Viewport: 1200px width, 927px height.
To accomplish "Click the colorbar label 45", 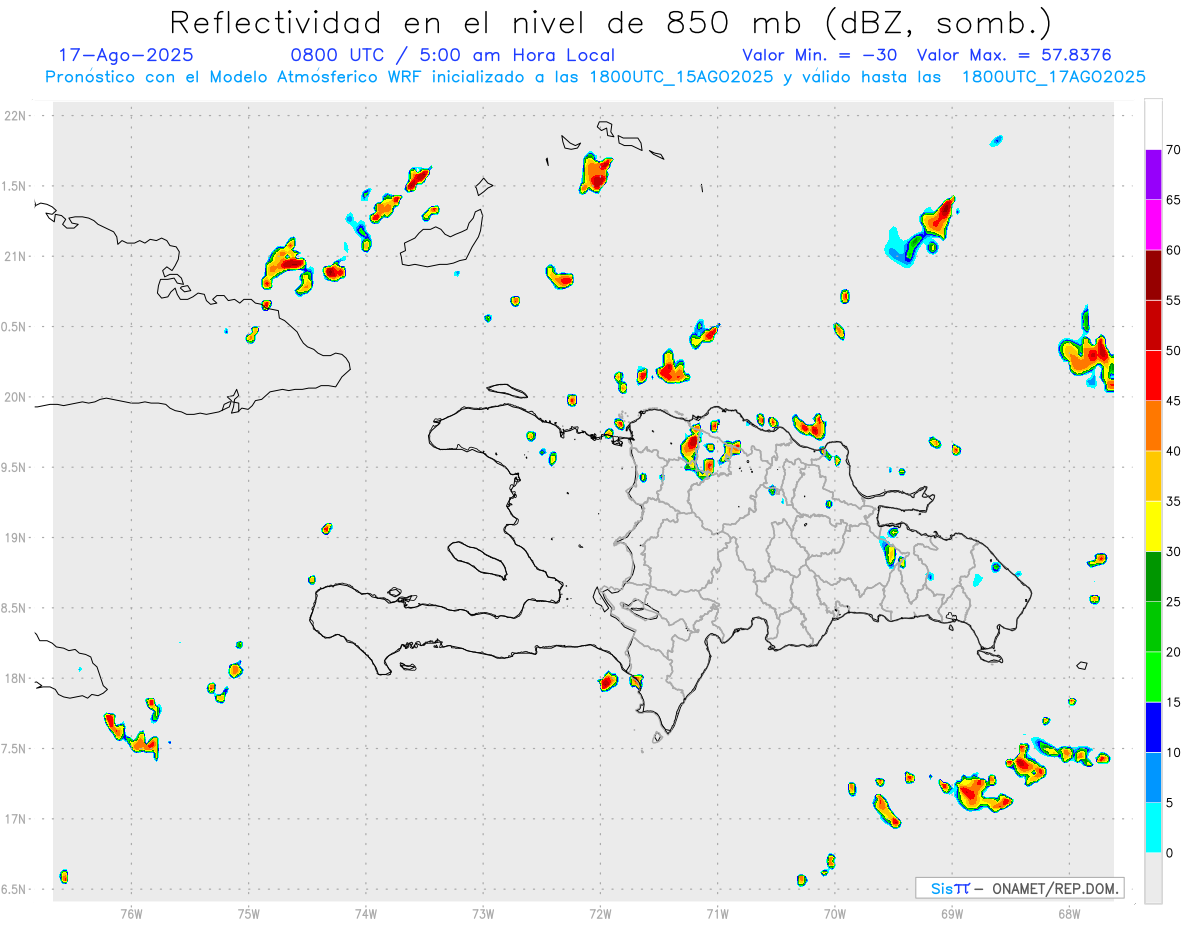I will pyautogui.click(x=1173, y=401).
